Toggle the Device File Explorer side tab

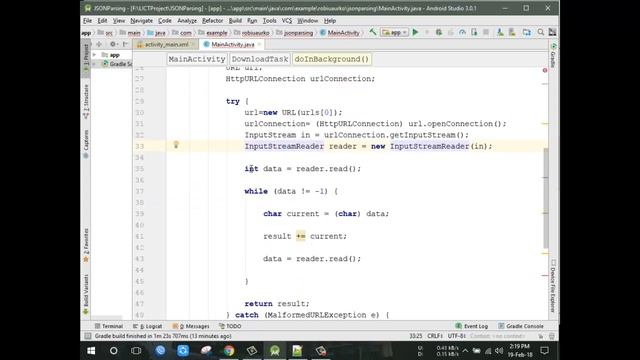click(553, 286)
